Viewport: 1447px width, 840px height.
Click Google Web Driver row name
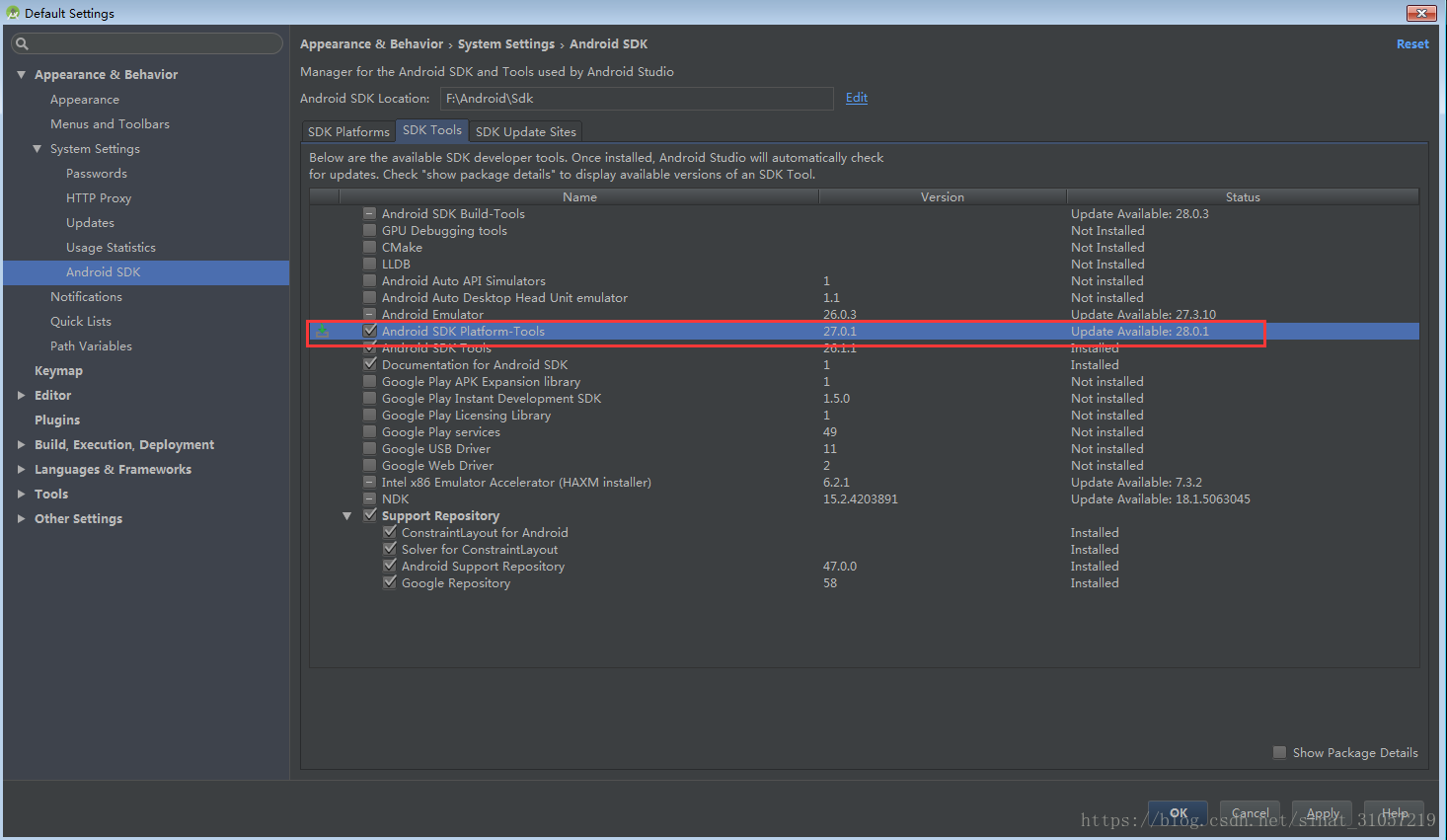point(437,466)
